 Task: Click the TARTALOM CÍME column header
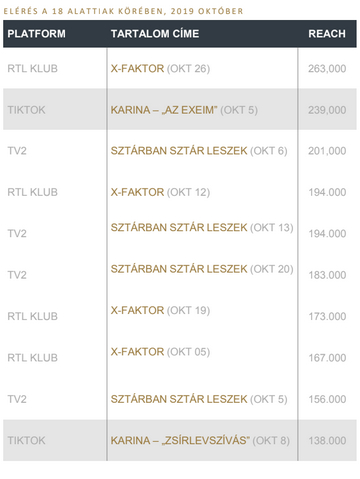coord(155,34)
